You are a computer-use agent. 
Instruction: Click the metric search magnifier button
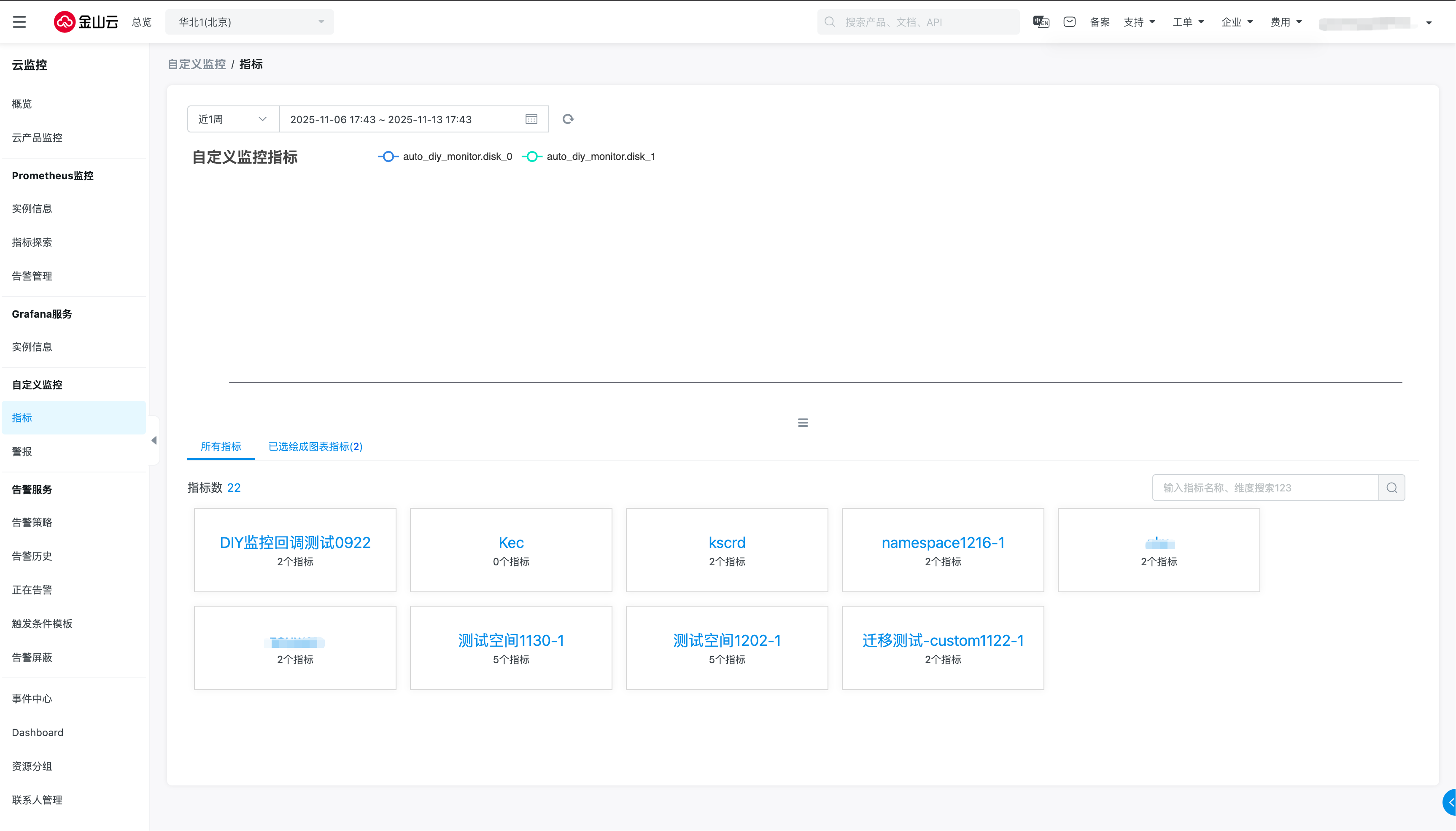point(1391,487)
